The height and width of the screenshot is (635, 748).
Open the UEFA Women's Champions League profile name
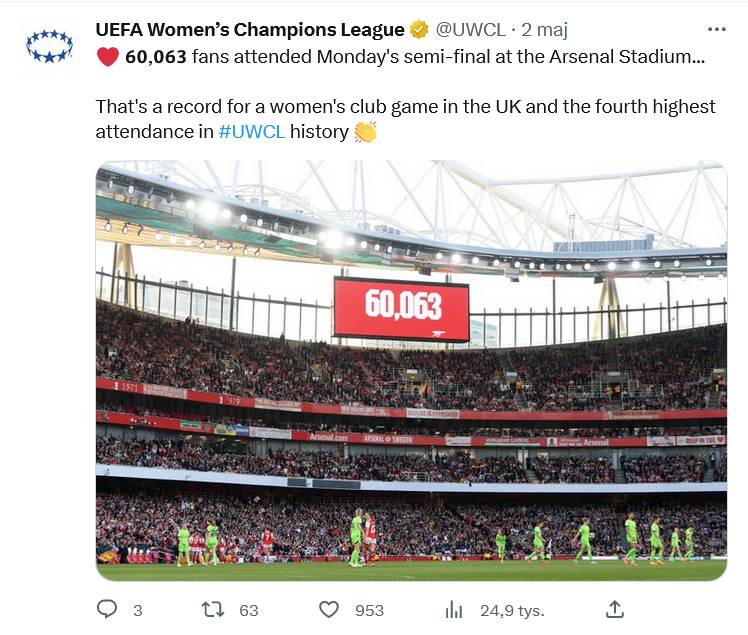click(249, 30)
